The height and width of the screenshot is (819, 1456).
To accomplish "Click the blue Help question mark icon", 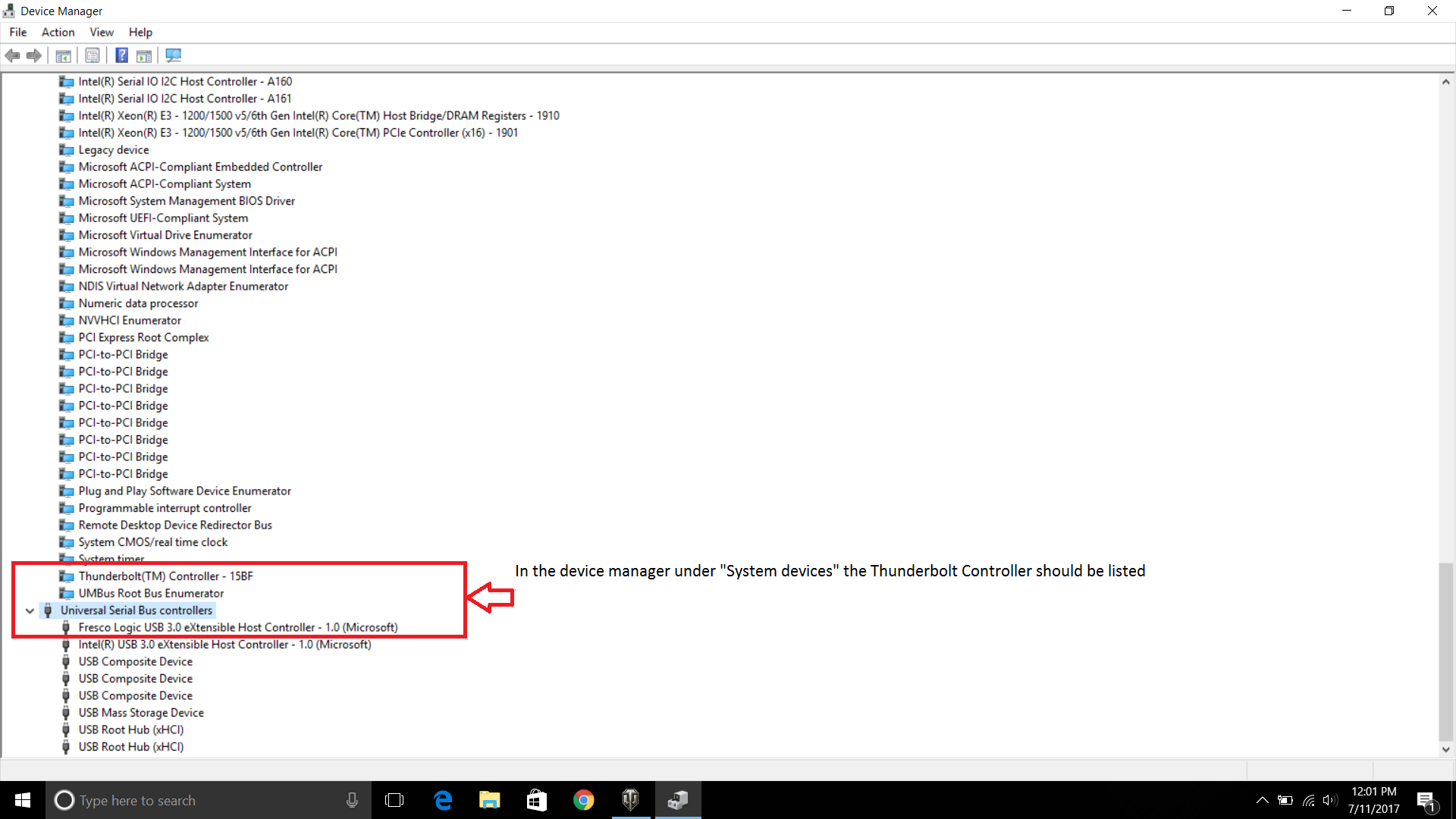I will (121, 55).
